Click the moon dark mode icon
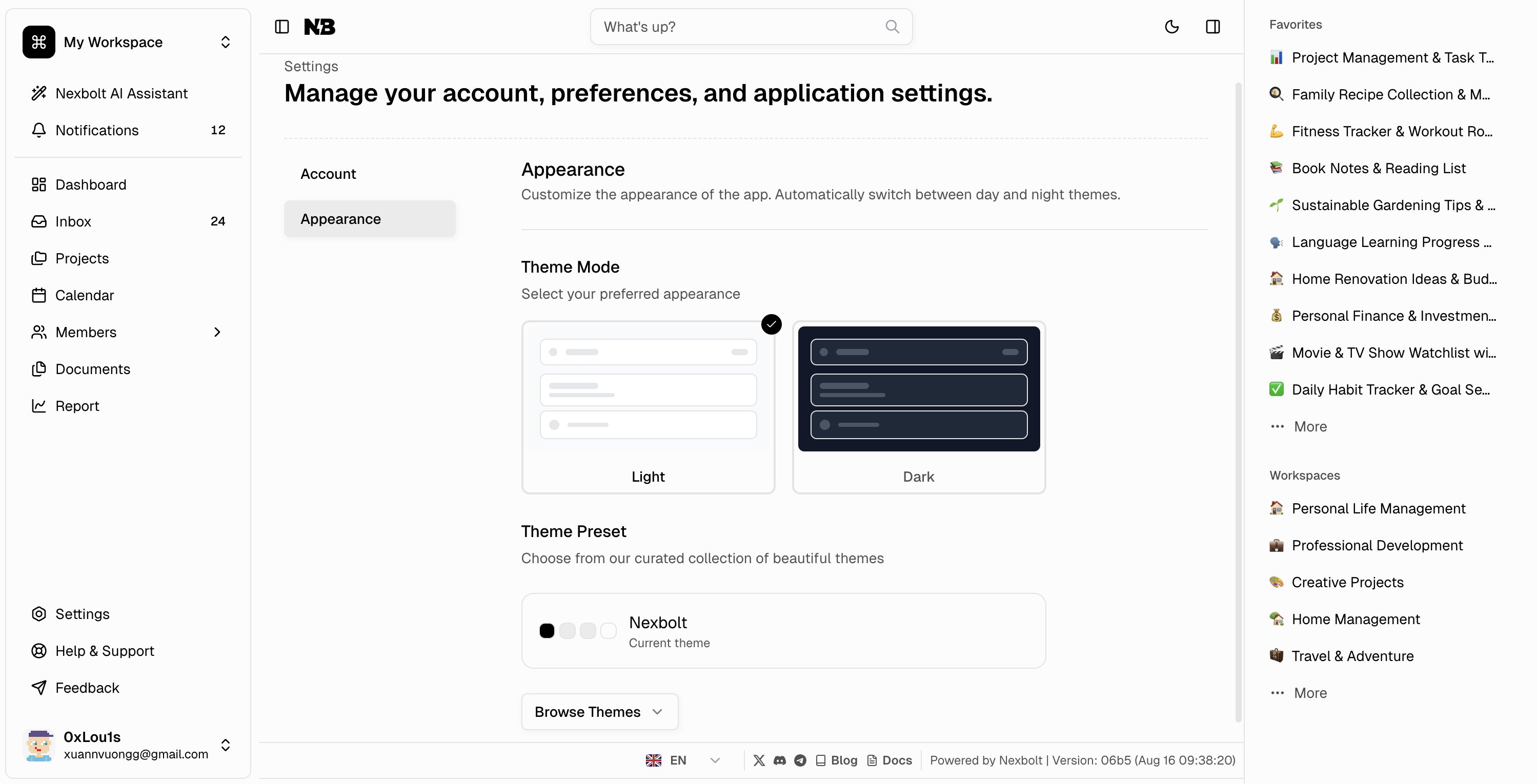 (x=1171, y=27)
